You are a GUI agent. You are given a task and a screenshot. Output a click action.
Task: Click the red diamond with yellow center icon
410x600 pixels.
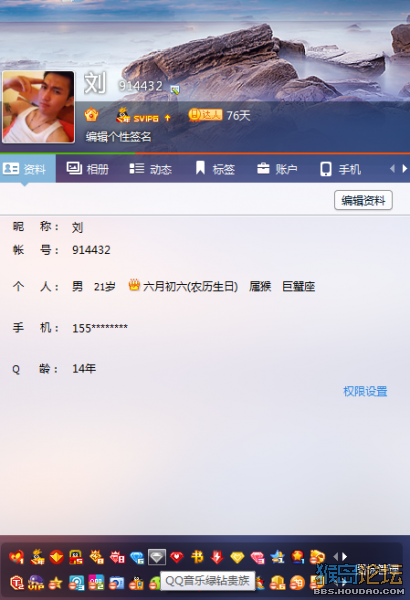[x=56, y=557]
